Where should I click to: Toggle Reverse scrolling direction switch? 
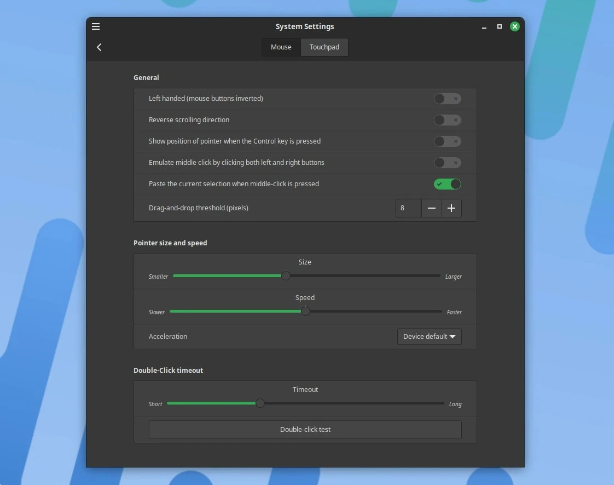coord(447,120)
